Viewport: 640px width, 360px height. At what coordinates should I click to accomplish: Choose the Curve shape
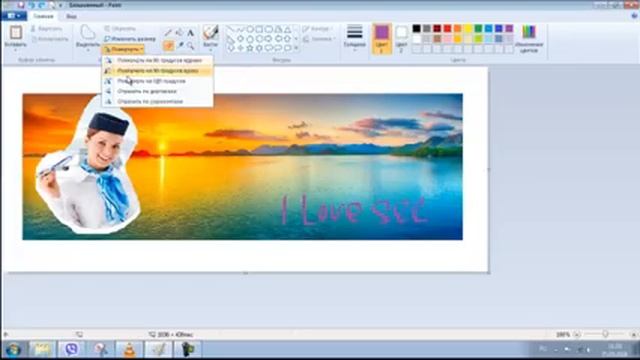(240, 29)
